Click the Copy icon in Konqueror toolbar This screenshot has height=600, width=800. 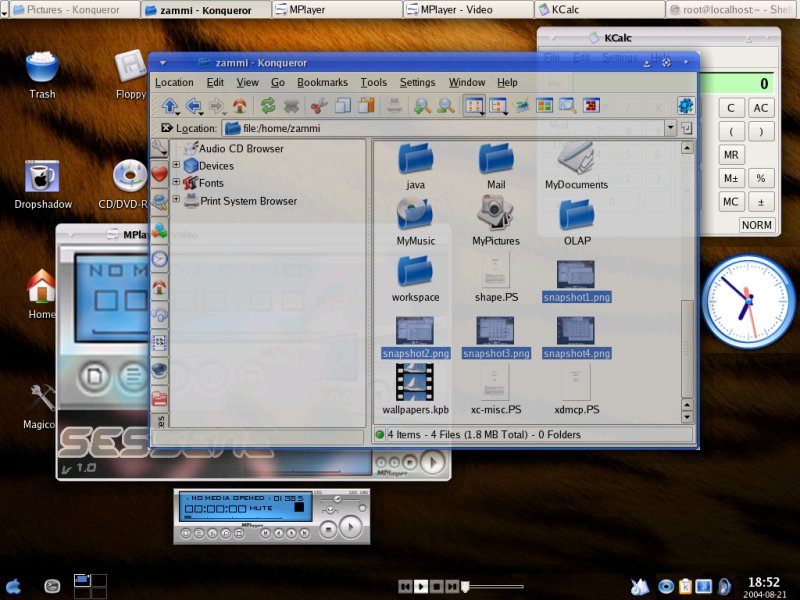point(343,106)
